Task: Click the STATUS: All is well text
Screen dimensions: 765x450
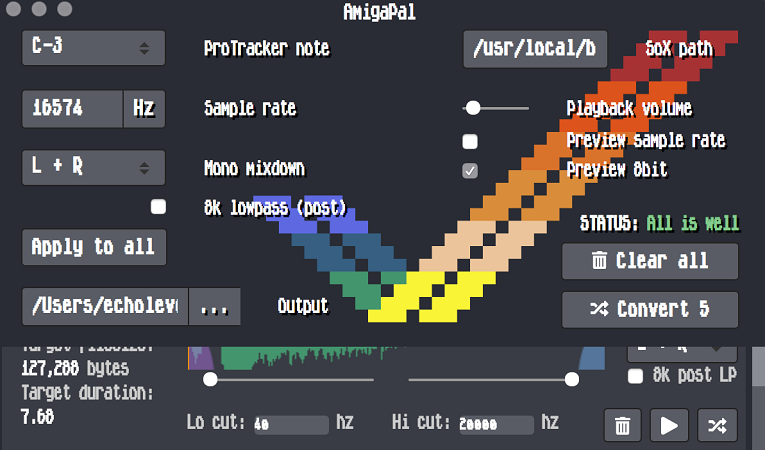Action: 660,224
